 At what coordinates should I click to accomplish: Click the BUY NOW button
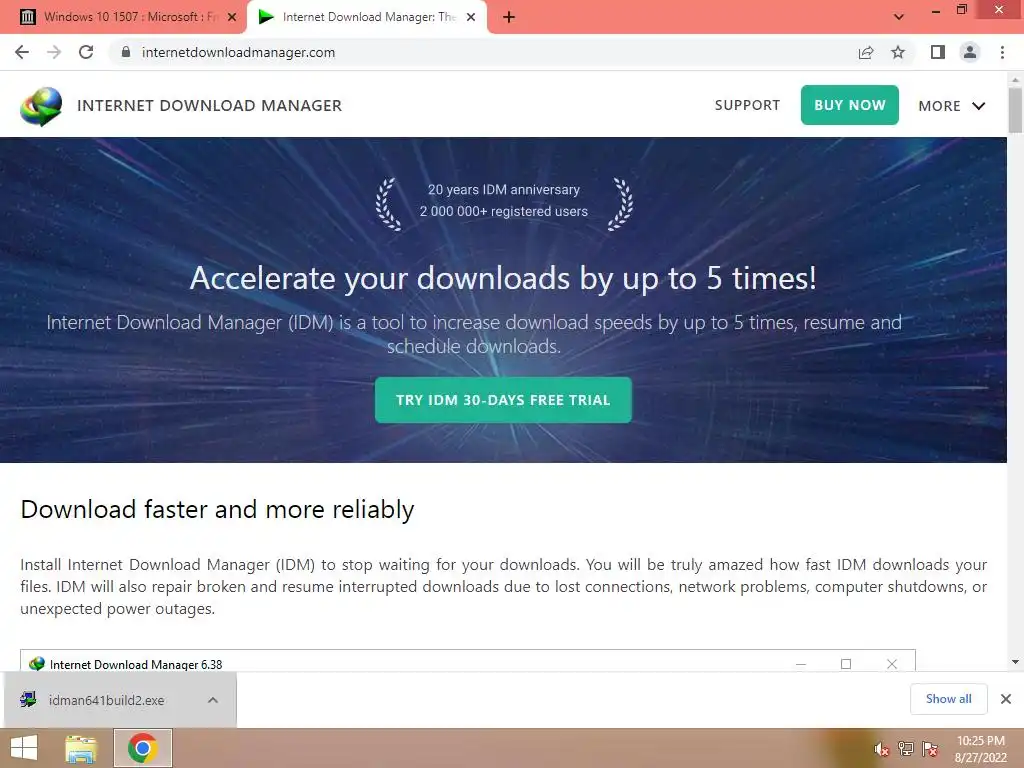[x=850, y=105]
